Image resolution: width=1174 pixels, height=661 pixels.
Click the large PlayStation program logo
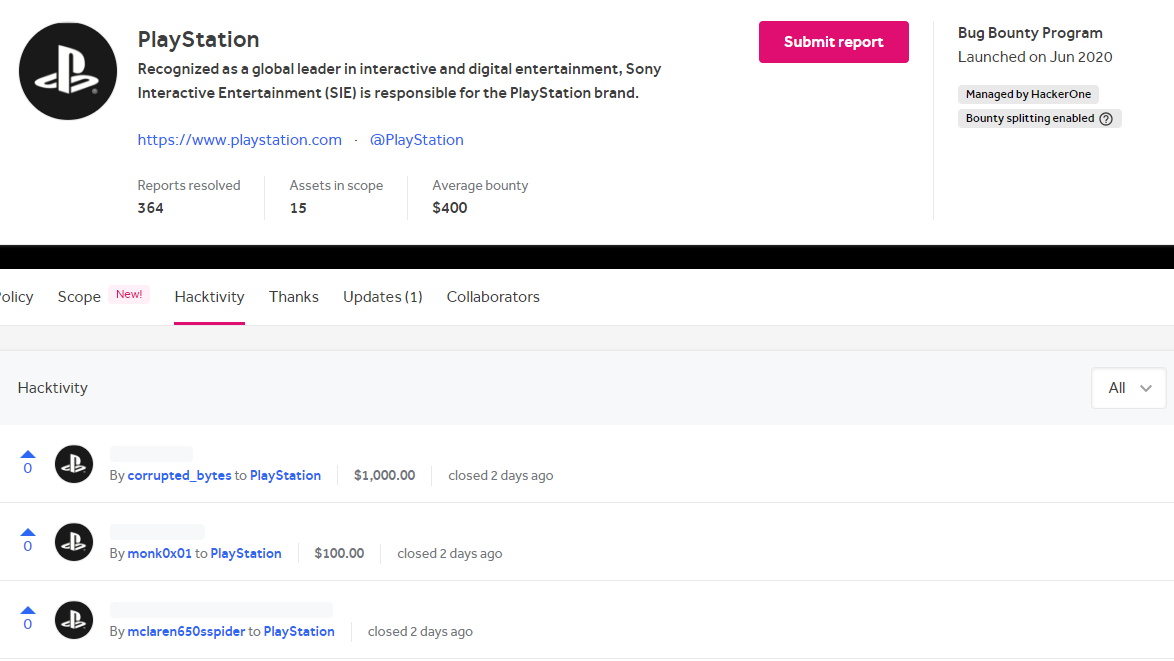click(x=68, y=71)
